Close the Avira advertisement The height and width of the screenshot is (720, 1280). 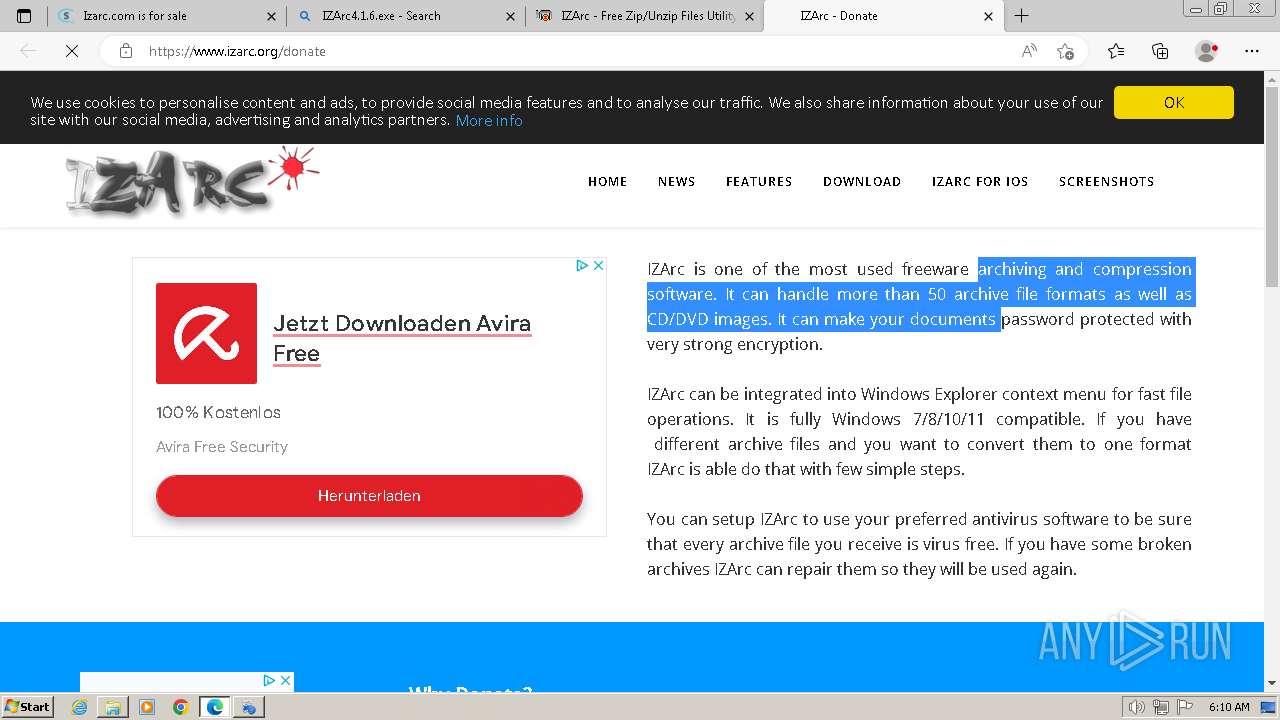[x=598, y=265]
